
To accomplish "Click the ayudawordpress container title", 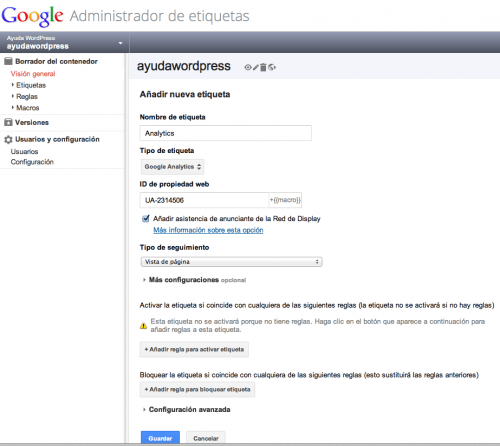I will [184, 66].
